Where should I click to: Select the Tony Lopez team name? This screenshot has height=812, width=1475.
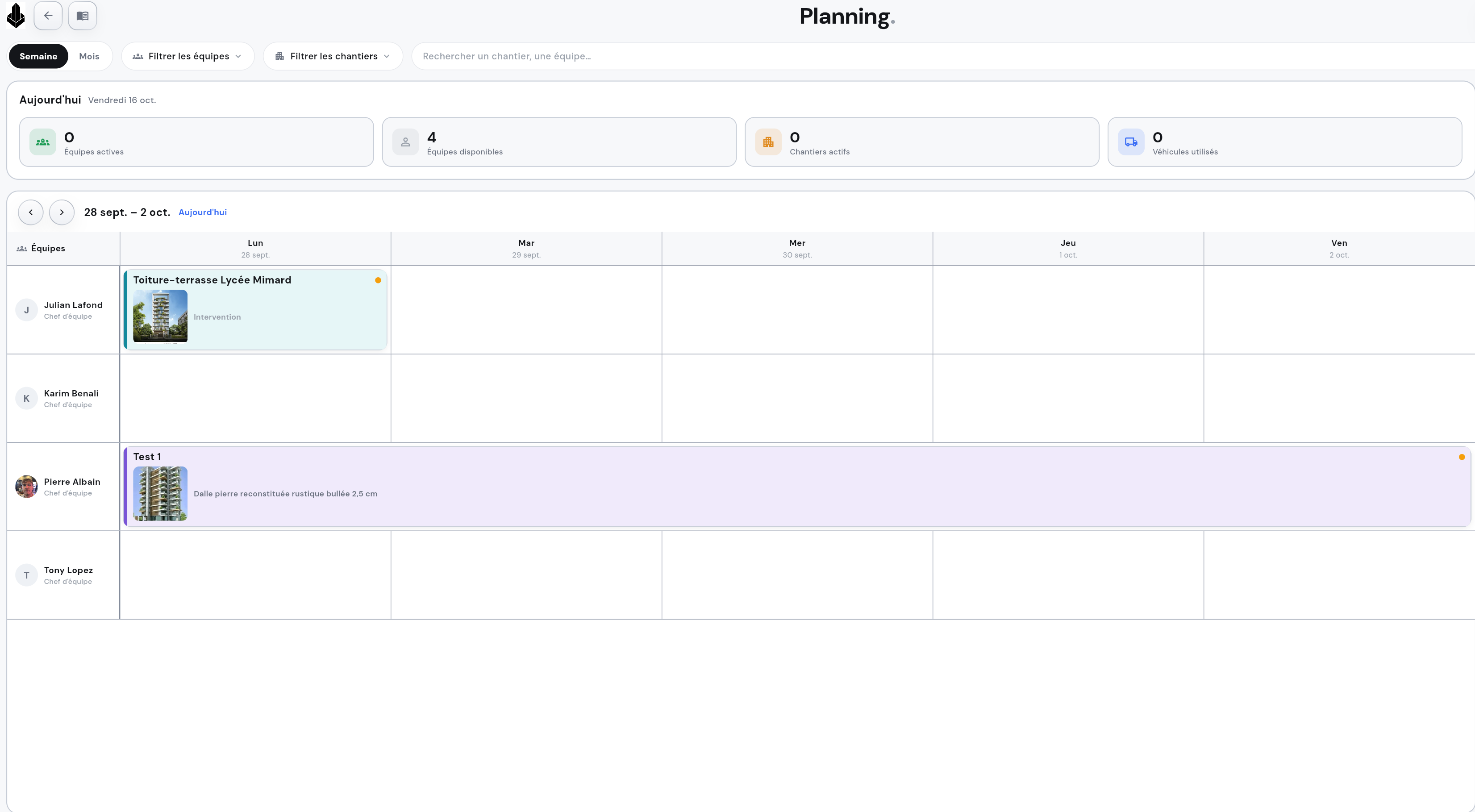[x=68, y=570]
